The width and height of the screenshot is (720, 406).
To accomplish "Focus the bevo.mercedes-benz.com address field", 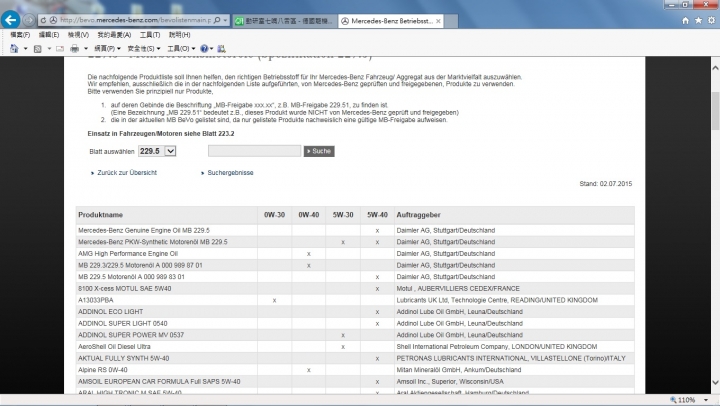I will pyautogui.click(x=135, y=20).
